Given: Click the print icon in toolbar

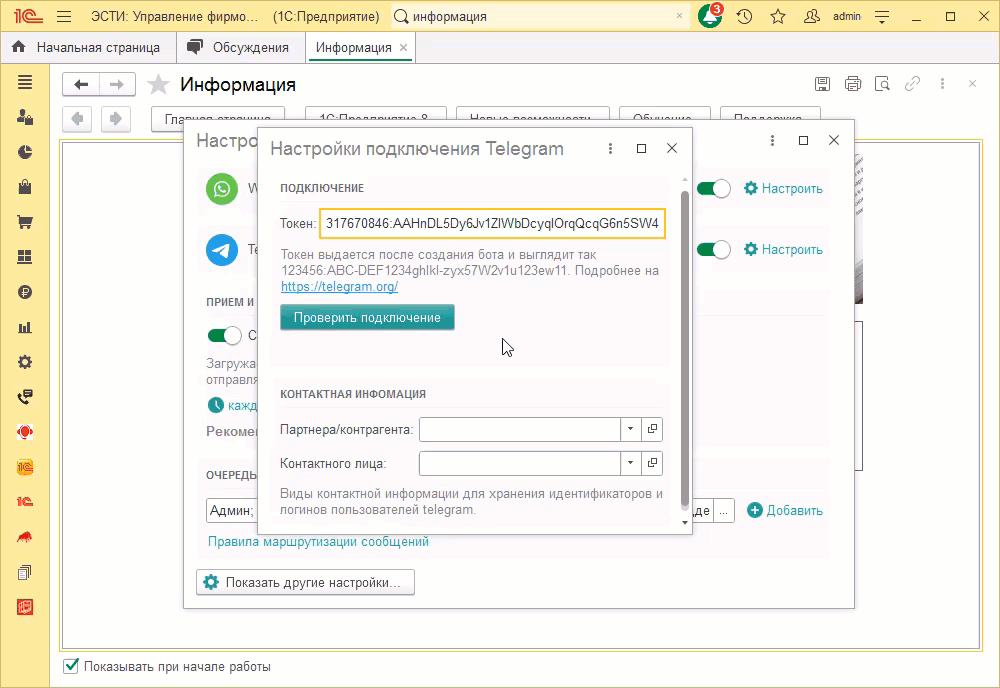Looking at the screenshot, I should 852,84.
